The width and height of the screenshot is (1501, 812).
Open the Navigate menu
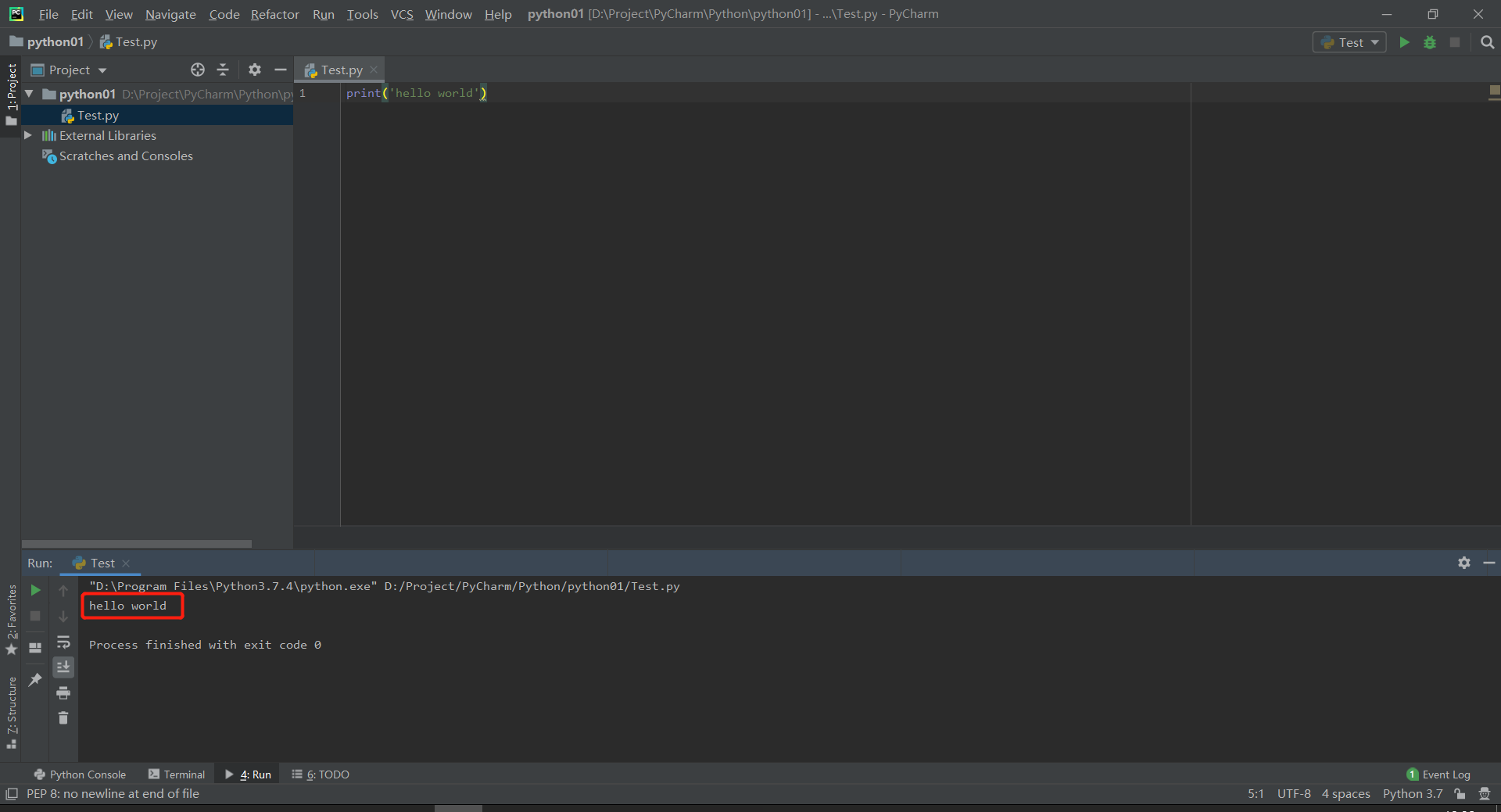tap(170, 14)
